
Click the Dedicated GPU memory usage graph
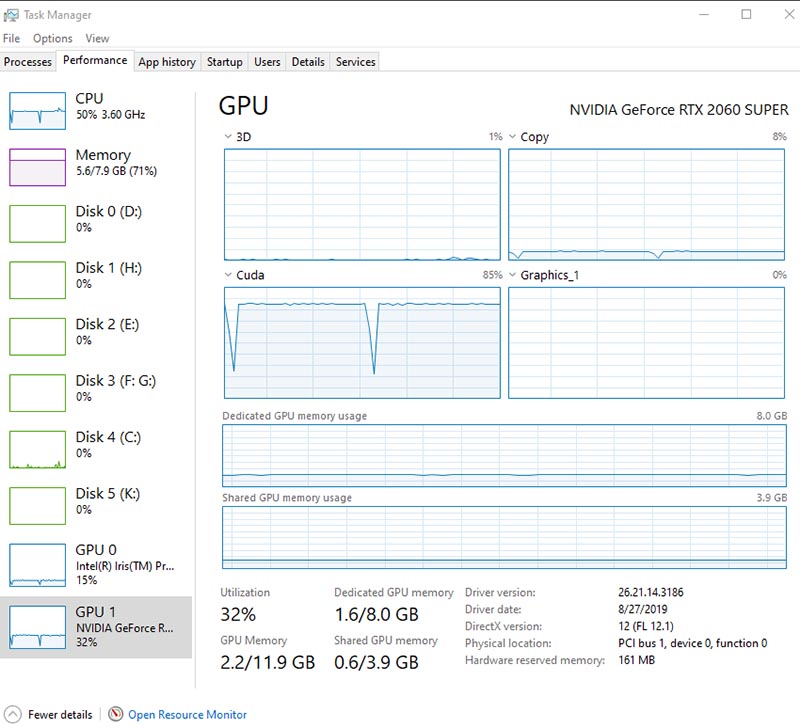[x=505, y=456]
